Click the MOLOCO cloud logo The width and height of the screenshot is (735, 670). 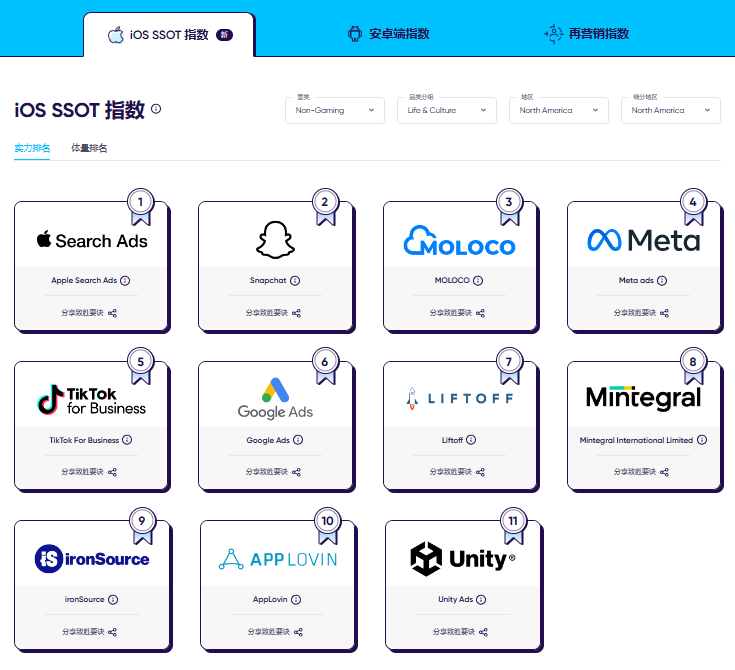[459, 241]
